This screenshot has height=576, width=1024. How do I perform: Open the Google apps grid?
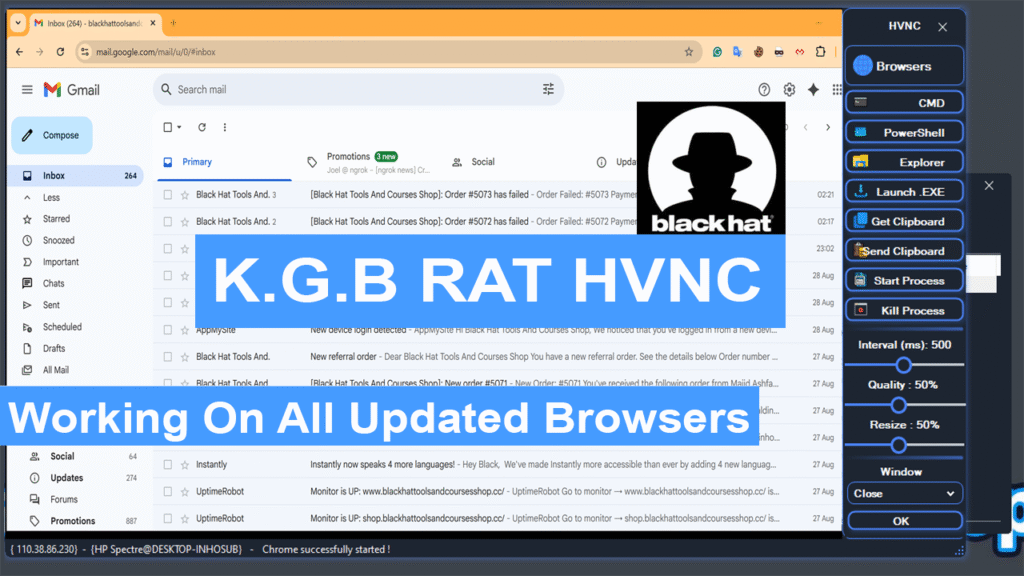pyautogui.click(x=837, y=89)
